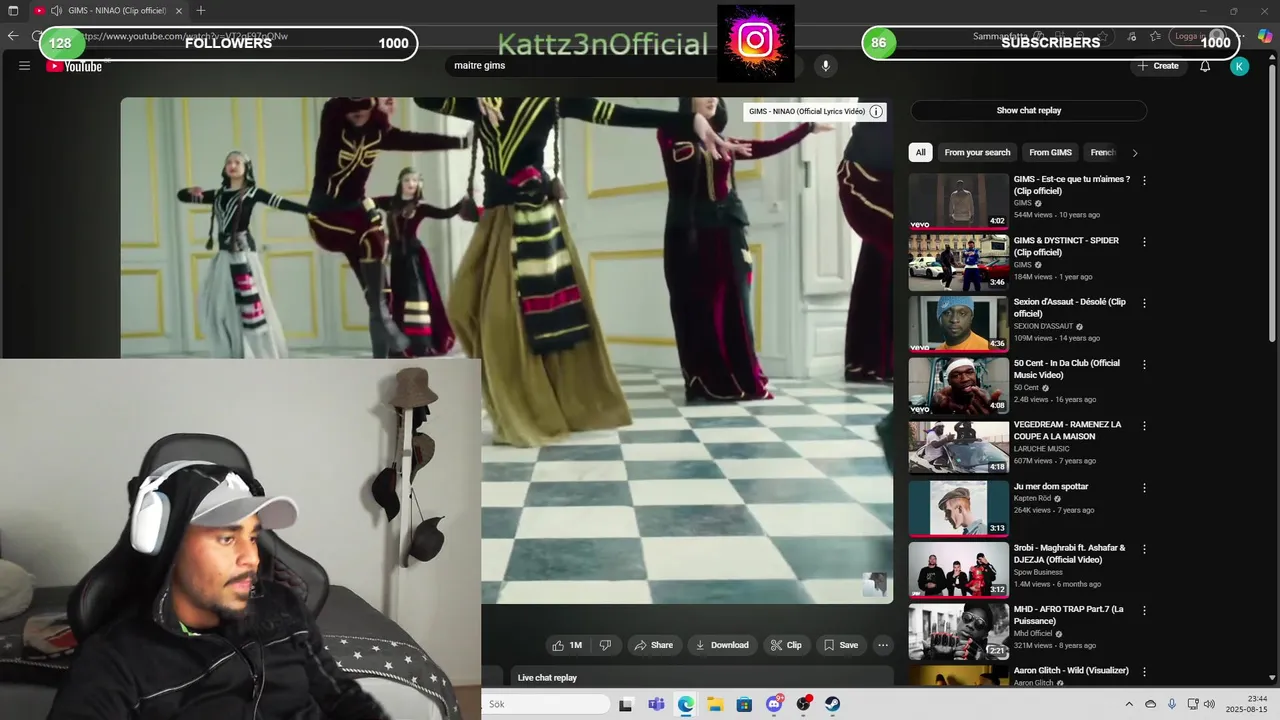The height and width of the screenshot is (720, 1280).
Task: Select the From GIMS chip
Action: click(x=1050, y=152)
